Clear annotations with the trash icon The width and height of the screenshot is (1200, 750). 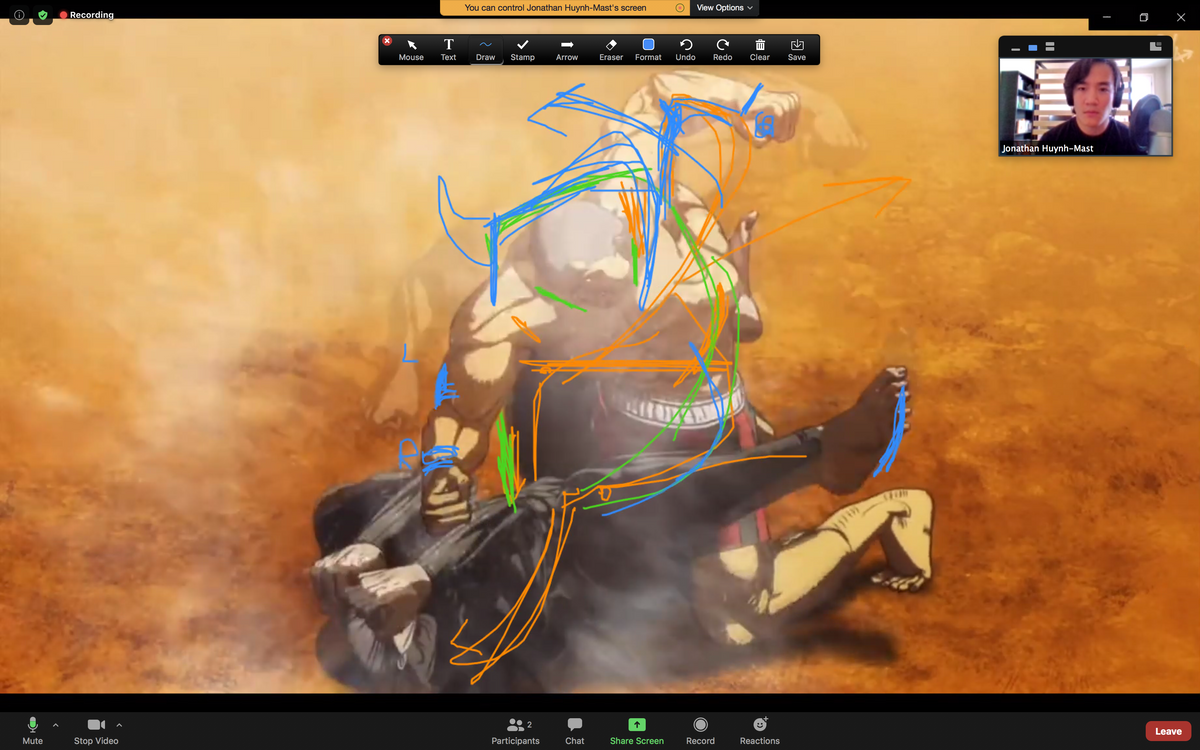(760, 49)
